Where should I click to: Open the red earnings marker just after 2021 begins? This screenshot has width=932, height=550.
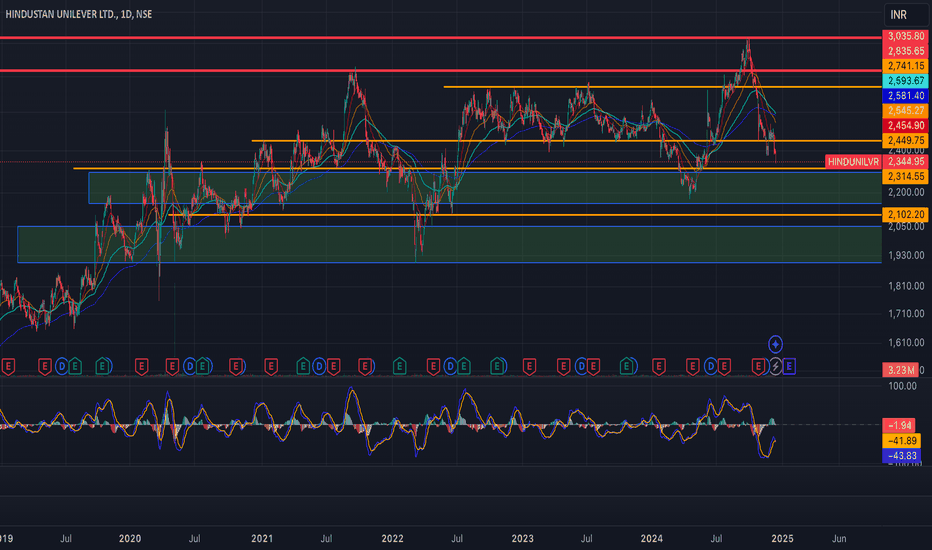tap(270, 366)
